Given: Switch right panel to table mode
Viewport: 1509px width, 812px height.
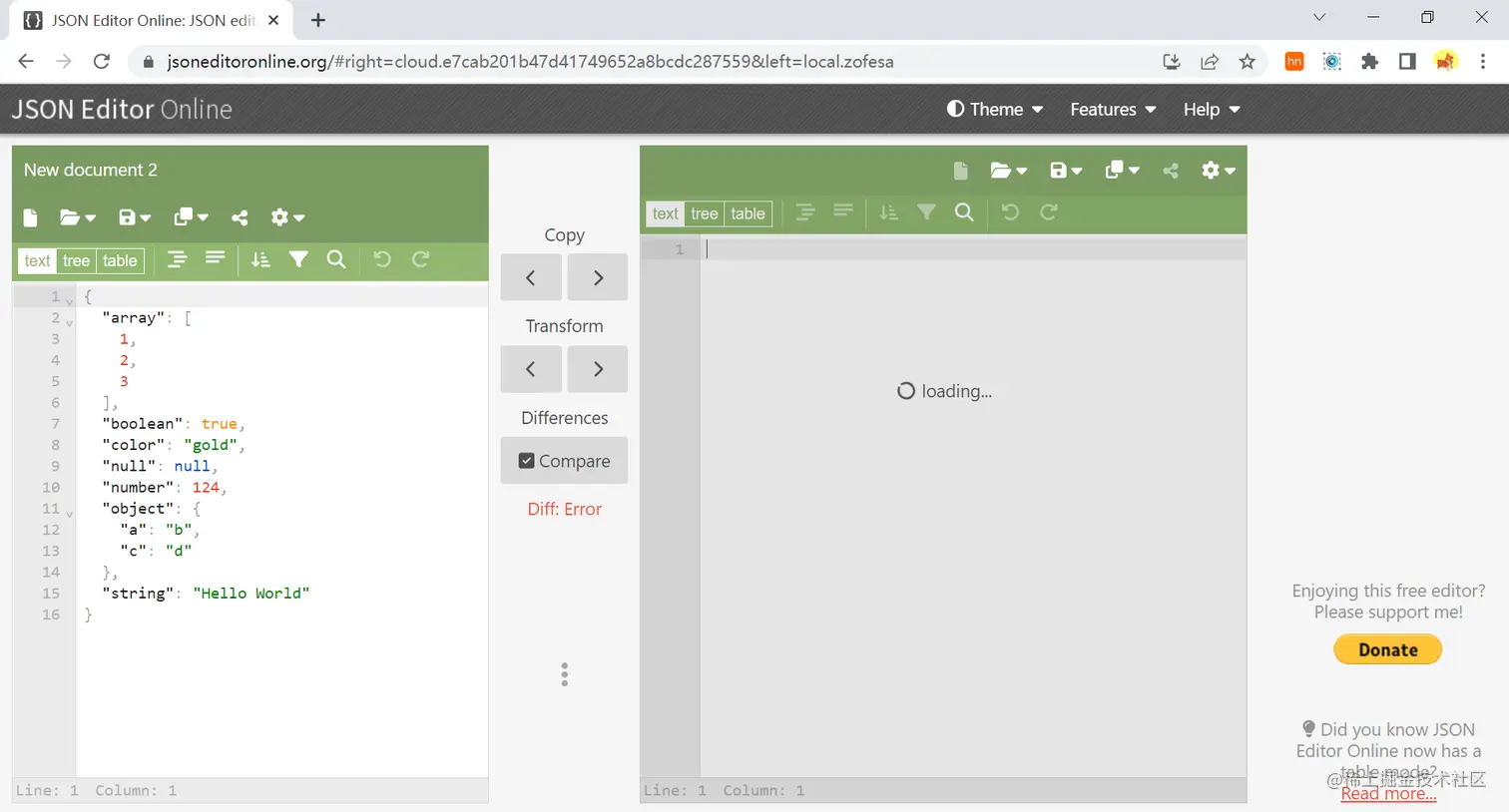Looking at the screenshot, I should [x=748, y=213].
